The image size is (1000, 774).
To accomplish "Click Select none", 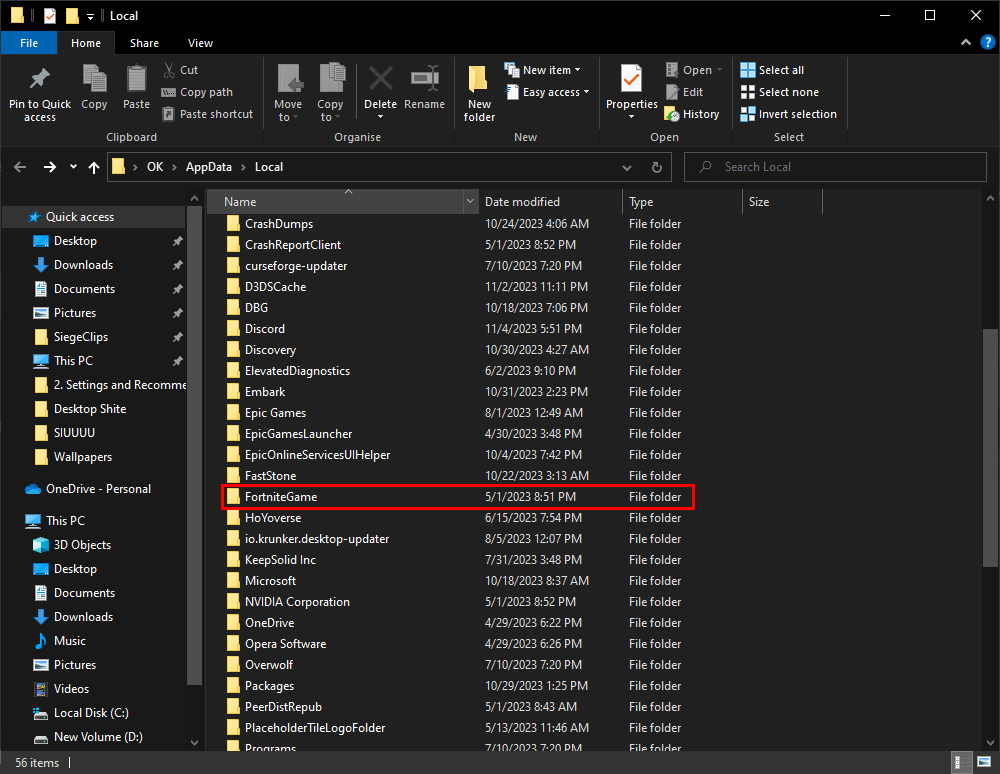I will click(x=780, y=92).
